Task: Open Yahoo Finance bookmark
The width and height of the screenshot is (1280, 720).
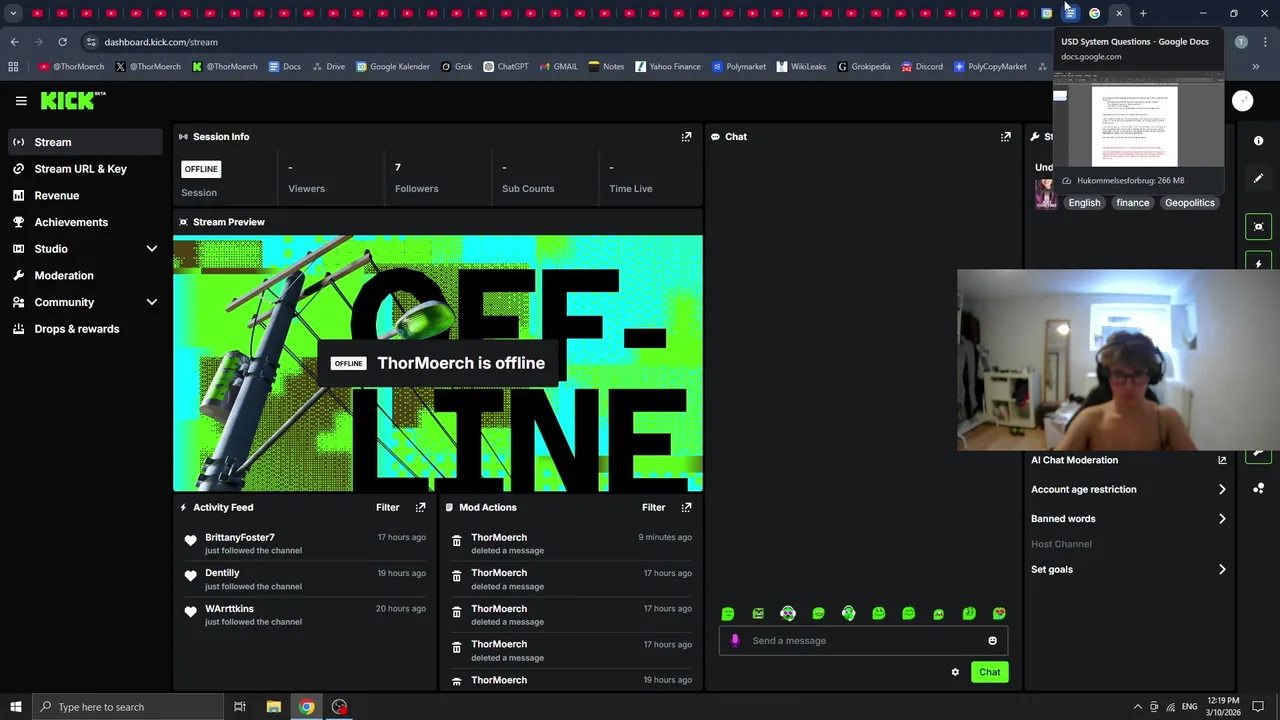Action: (667, 67)
